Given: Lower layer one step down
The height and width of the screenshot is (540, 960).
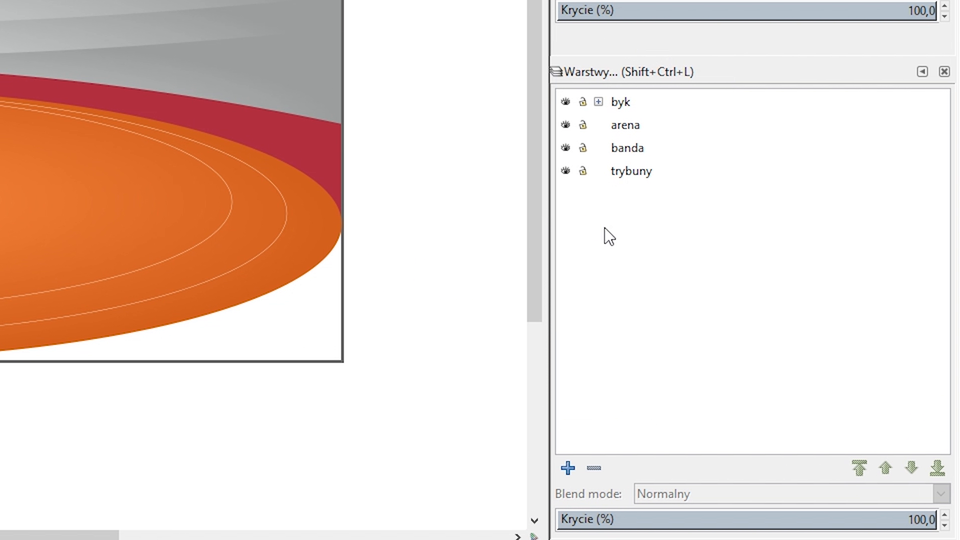Looking at the screenshot, I should tap(911, 468).
